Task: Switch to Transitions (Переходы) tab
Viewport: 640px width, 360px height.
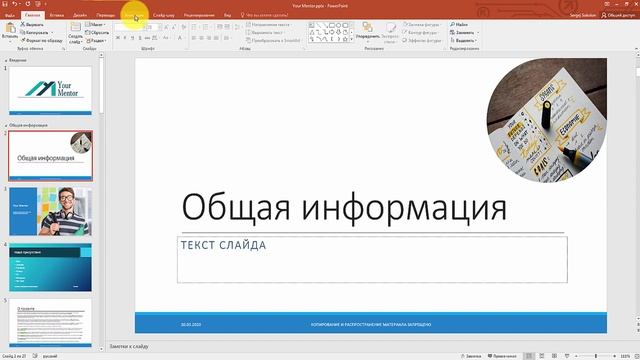Action: point(106,15)
